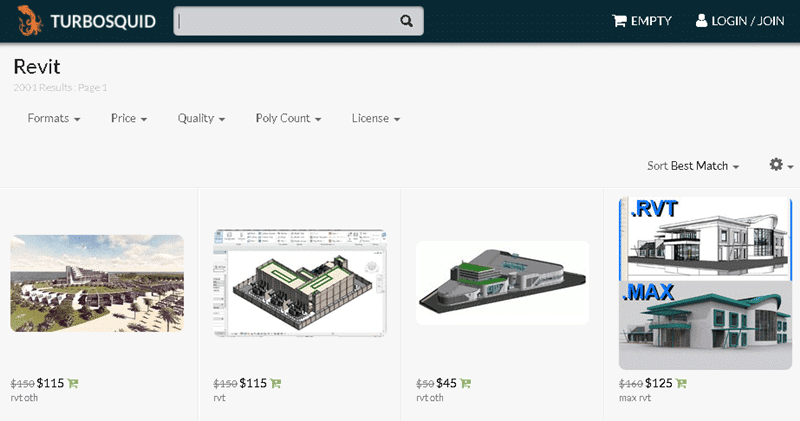Open the gray curved building thumbnail

(502, 282)
